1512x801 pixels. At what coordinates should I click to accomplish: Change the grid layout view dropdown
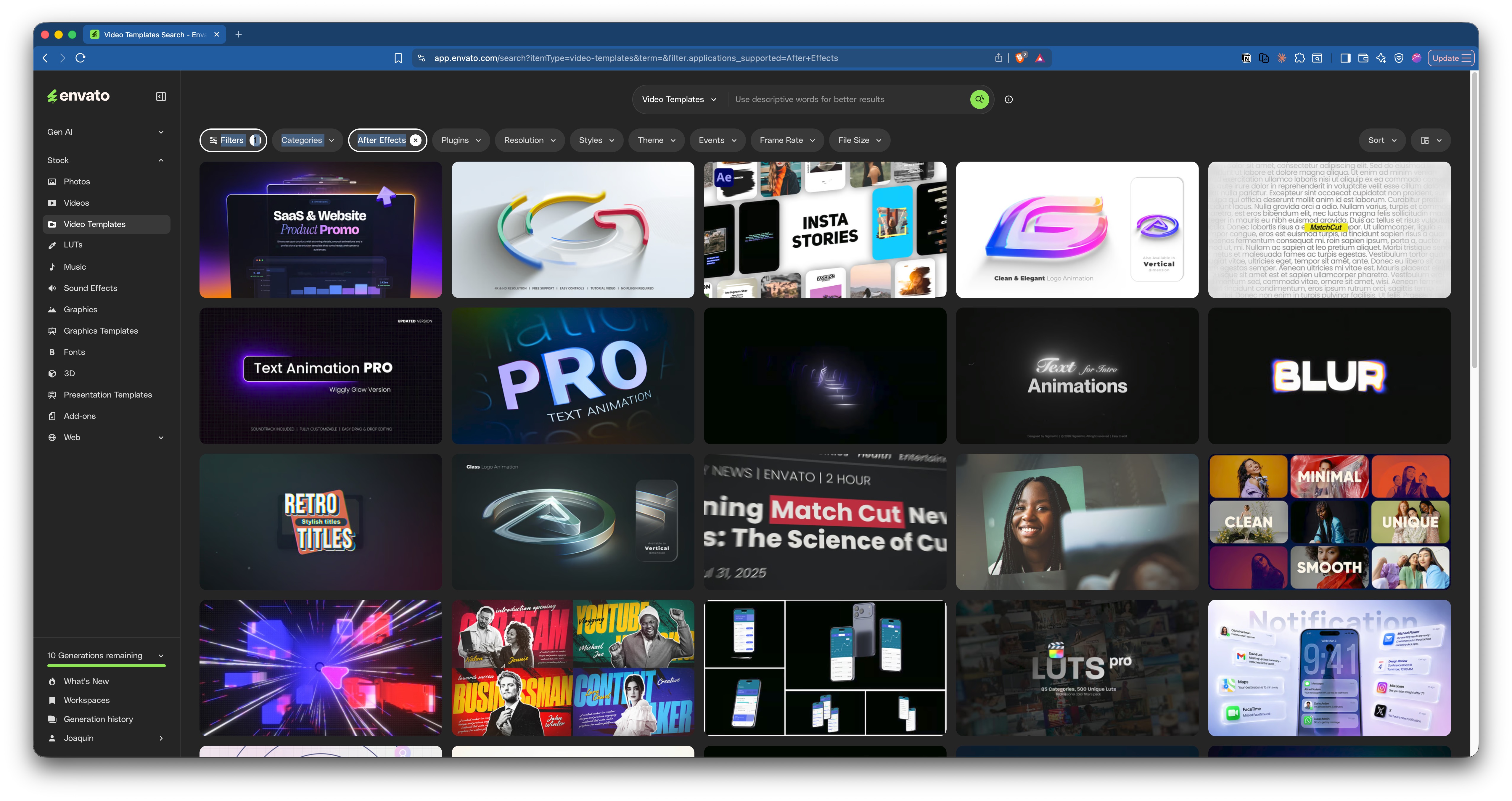click(1431, 140)
